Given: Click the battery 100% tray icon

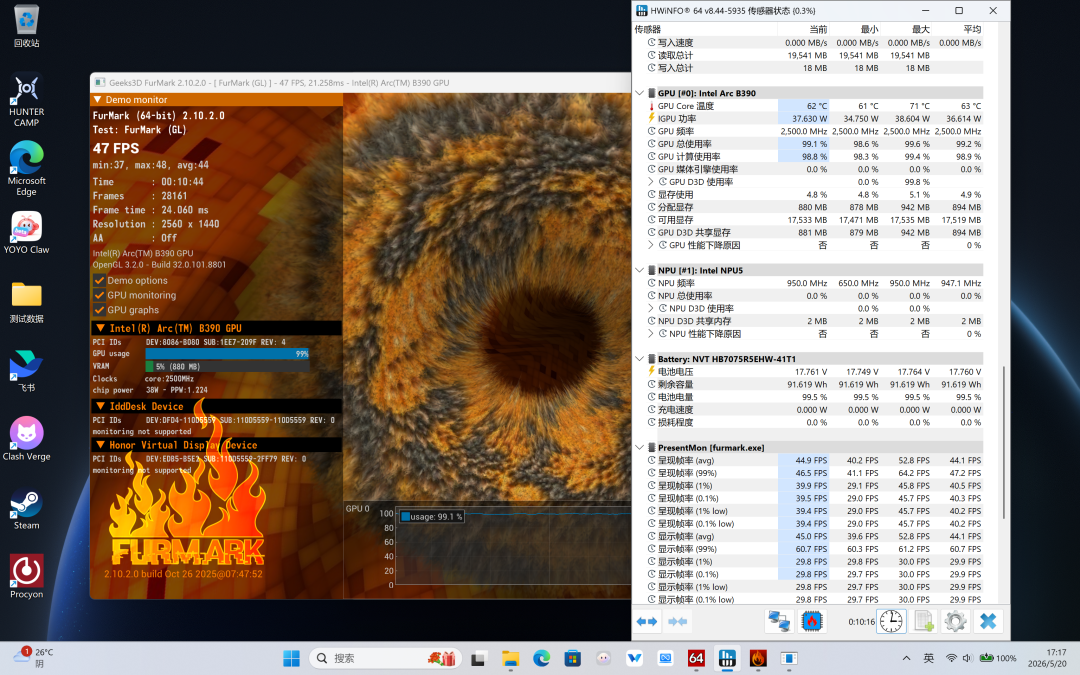Looking at the screenshot, I should pyautogui.click(x=998, y=658).
